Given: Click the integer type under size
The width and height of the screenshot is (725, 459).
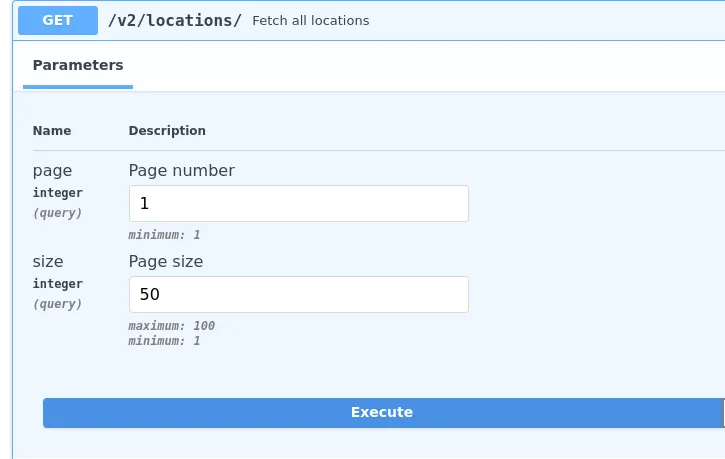Looking at the screenshot, I should (x=58, y=284).
